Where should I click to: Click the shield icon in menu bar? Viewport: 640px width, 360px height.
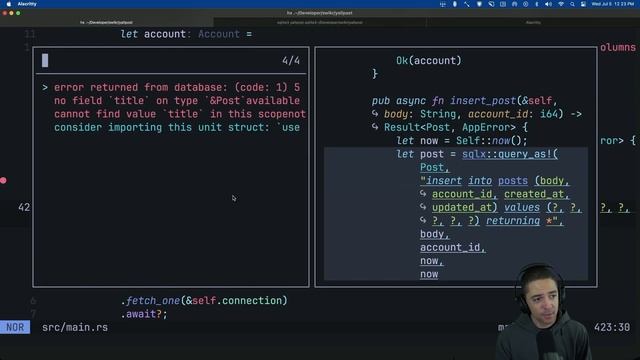click(x=479, y=4)
